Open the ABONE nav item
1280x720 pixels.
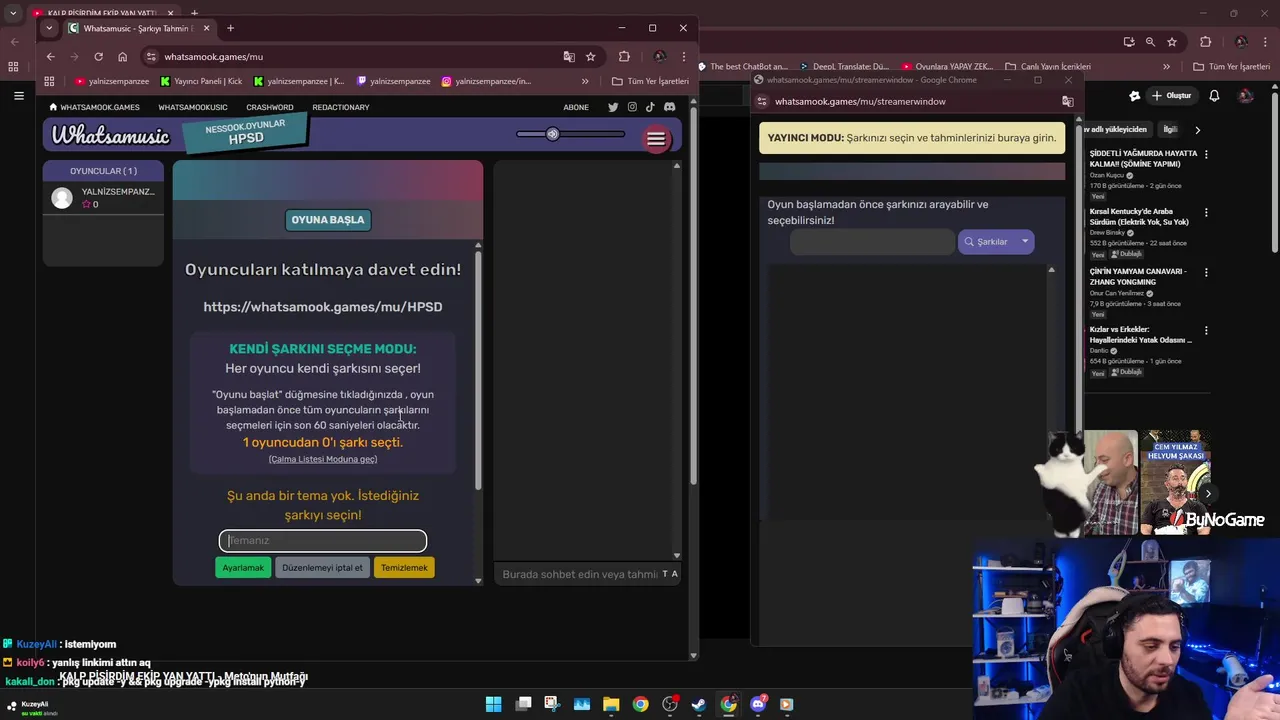tap(576, 107)
